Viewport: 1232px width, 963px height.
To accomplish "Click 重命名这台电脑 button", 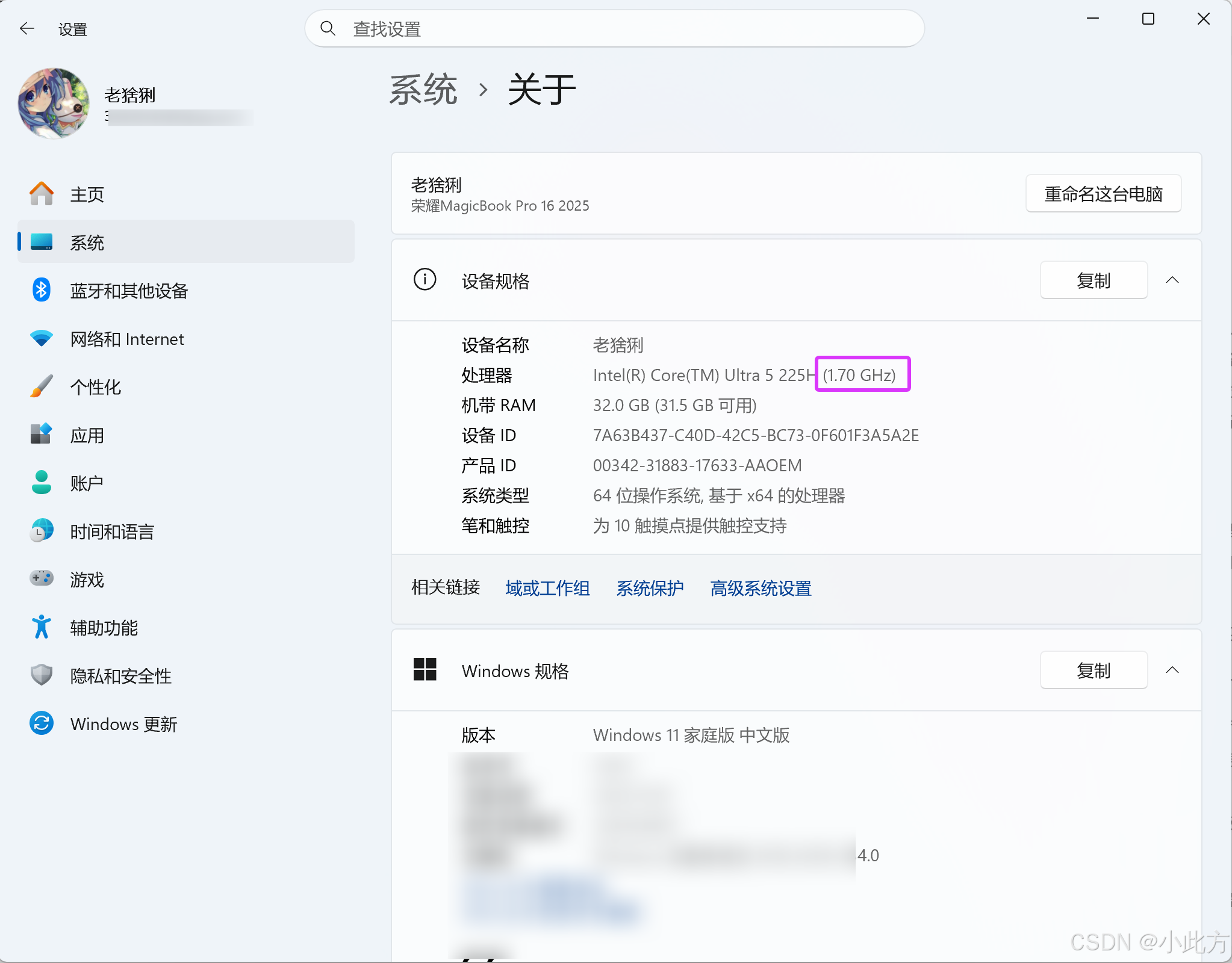I will point(1103,194).
